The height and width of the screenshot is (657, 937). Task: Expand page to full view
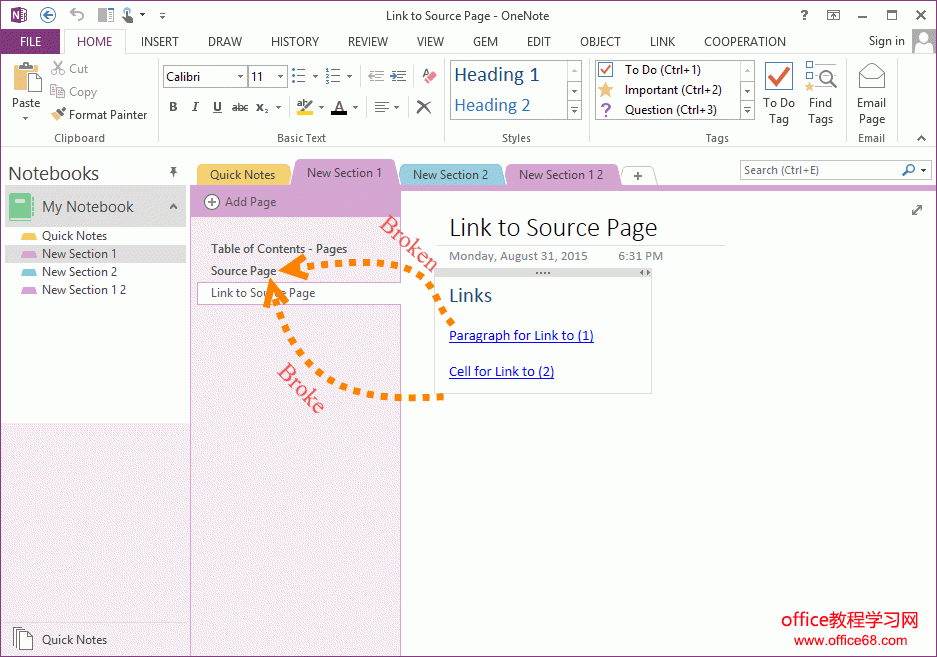917,210
